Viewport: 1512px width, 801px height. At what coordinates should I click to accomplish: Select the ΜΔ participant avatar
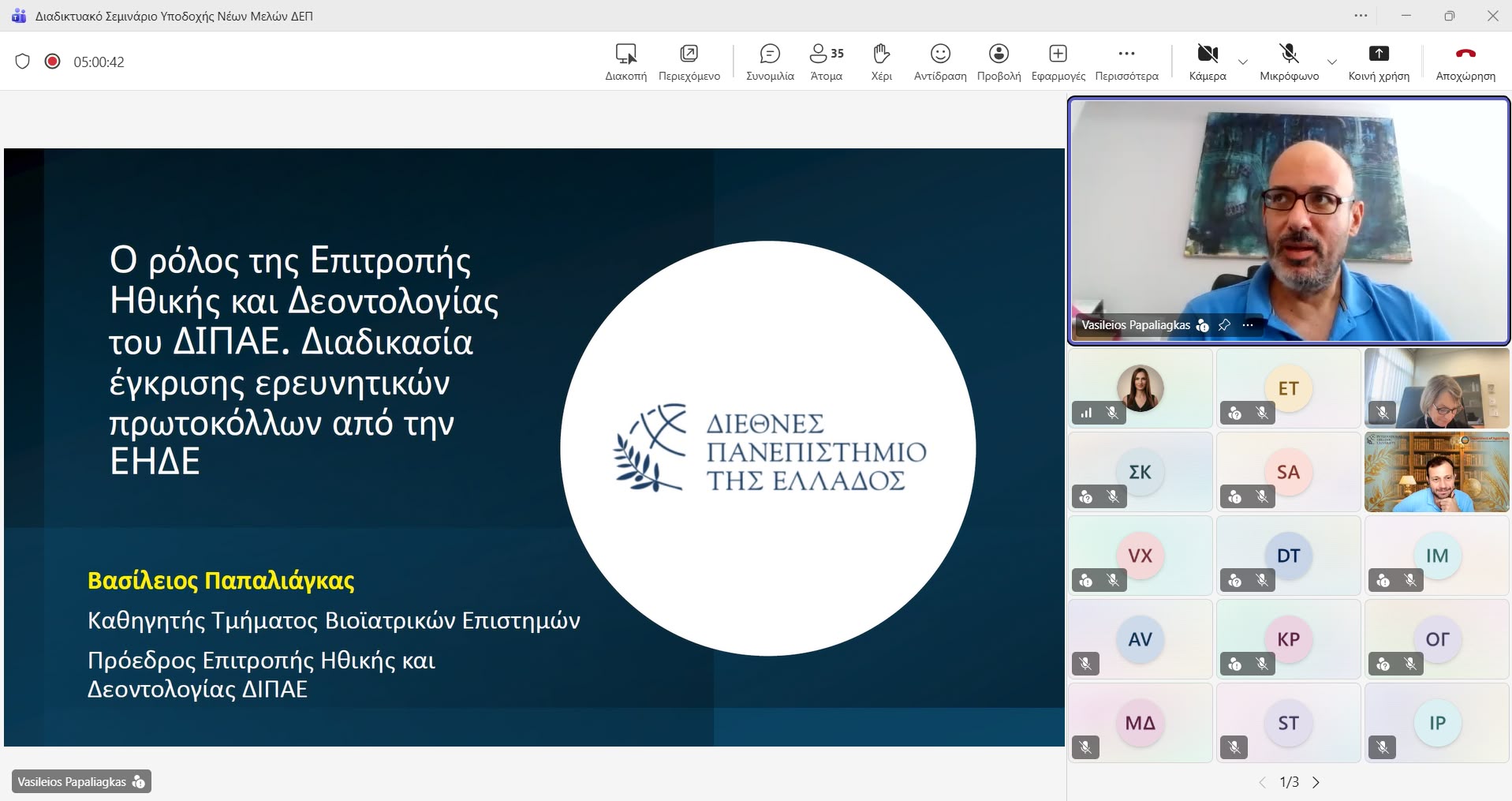[1140, 723]
